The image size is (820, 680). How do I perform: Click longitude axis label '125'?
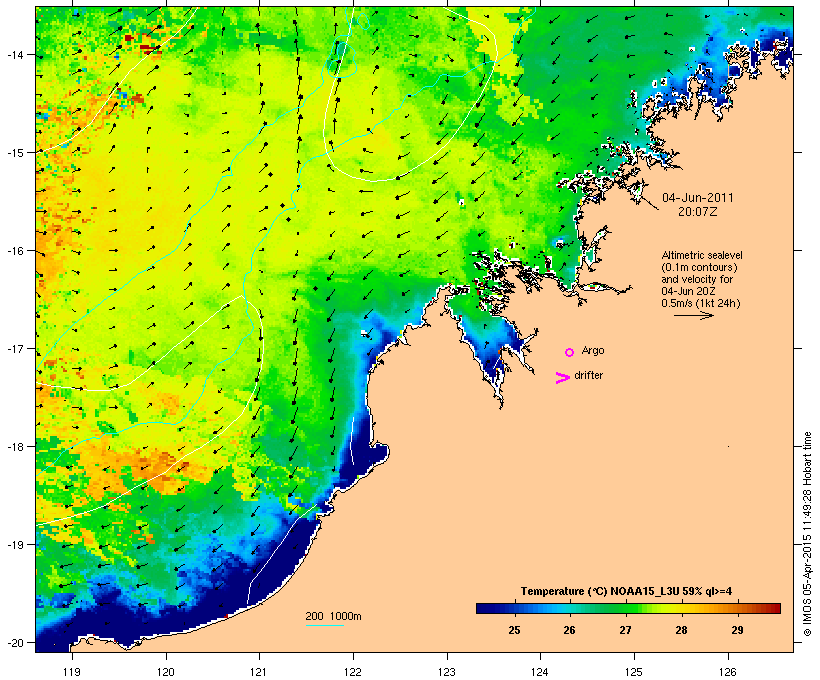click(x=634, y=672)
